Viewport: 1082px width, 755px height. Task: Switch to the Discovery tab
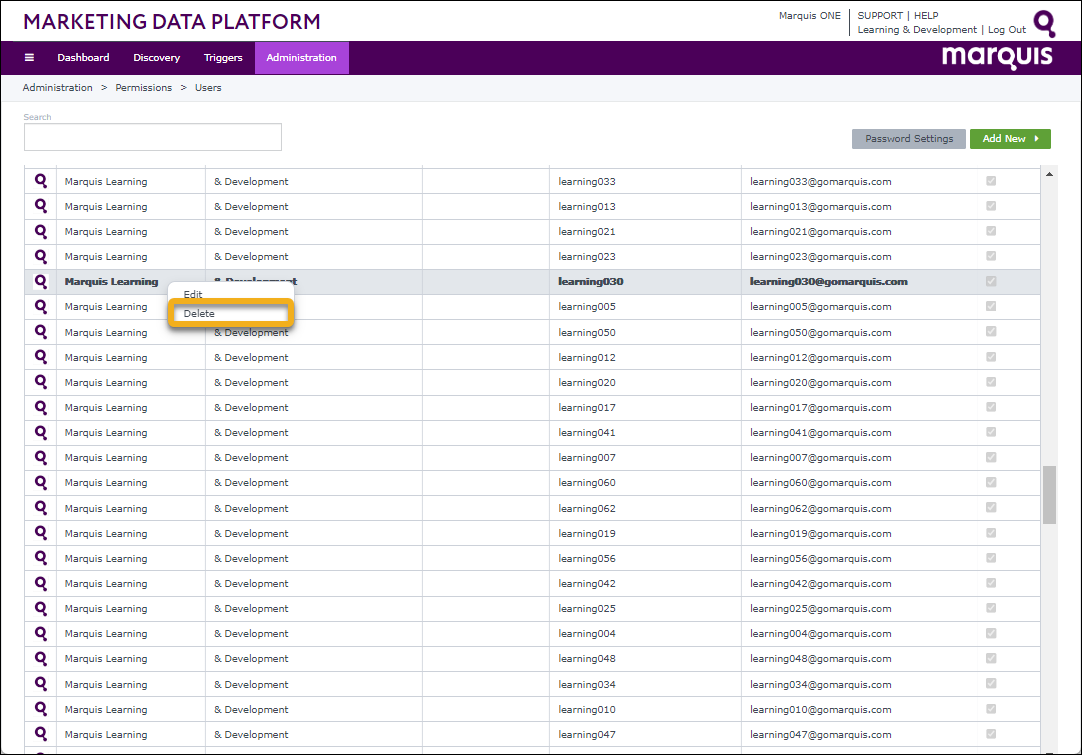[156, 58]
